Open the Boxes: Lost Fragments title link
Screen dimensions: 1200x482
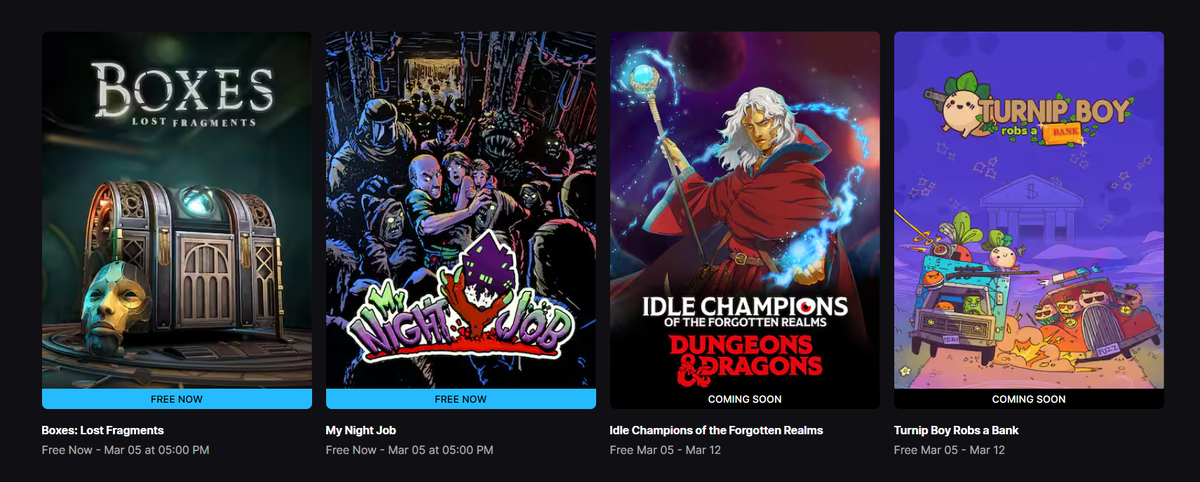pos(103,430)
